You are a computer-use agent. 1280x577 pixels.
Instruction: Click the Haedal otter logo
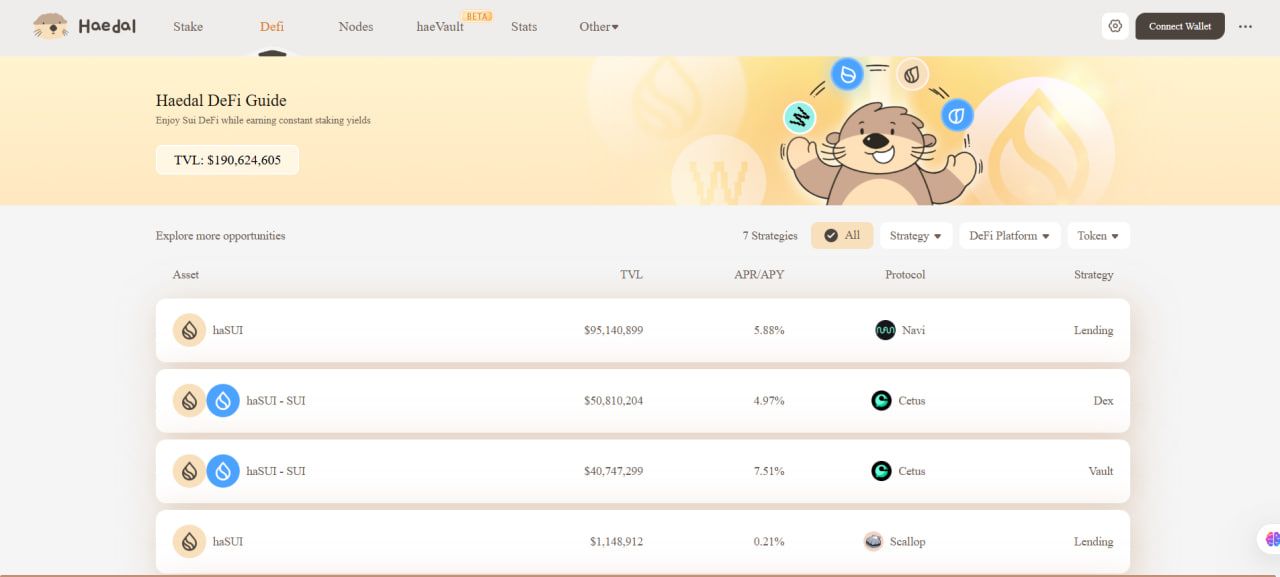50,26
